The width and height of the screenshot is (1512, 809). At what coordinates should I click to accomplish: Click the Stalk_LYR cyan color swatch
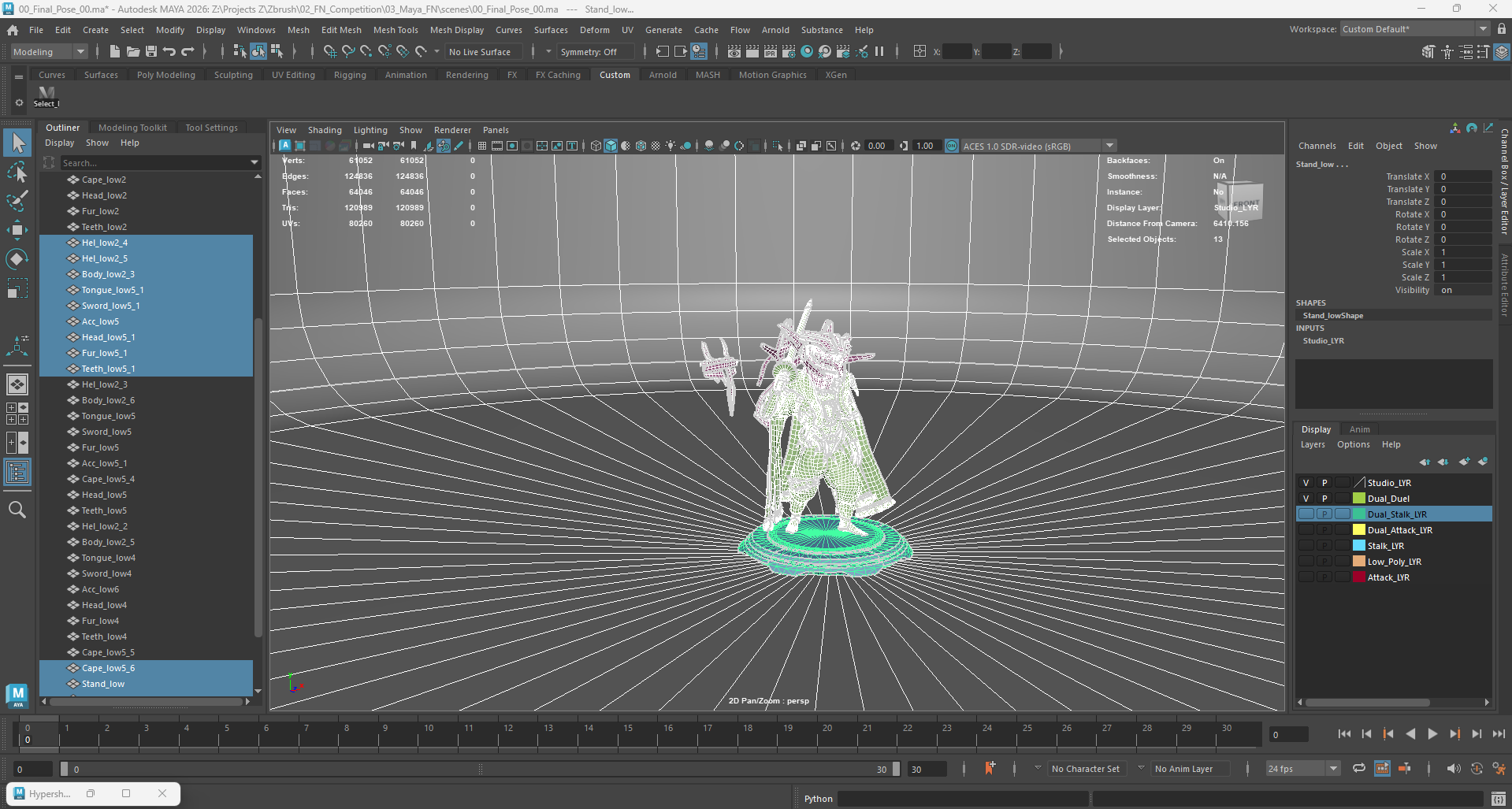(x=1359, y=546)
